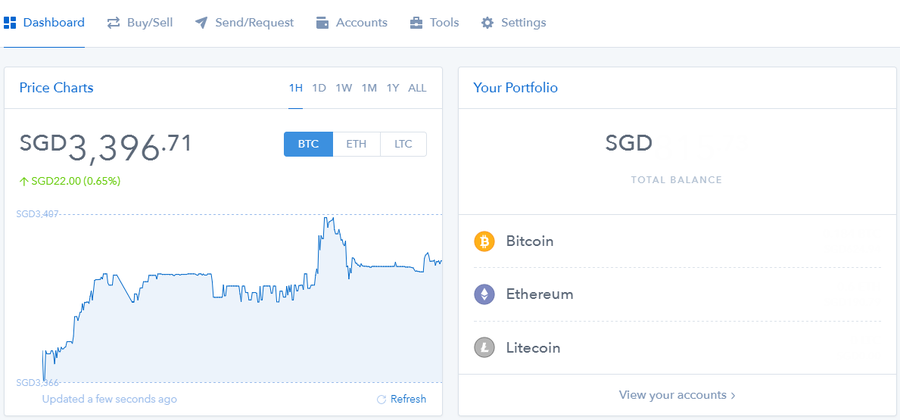Switch chart to LTC

pos(403,144)
